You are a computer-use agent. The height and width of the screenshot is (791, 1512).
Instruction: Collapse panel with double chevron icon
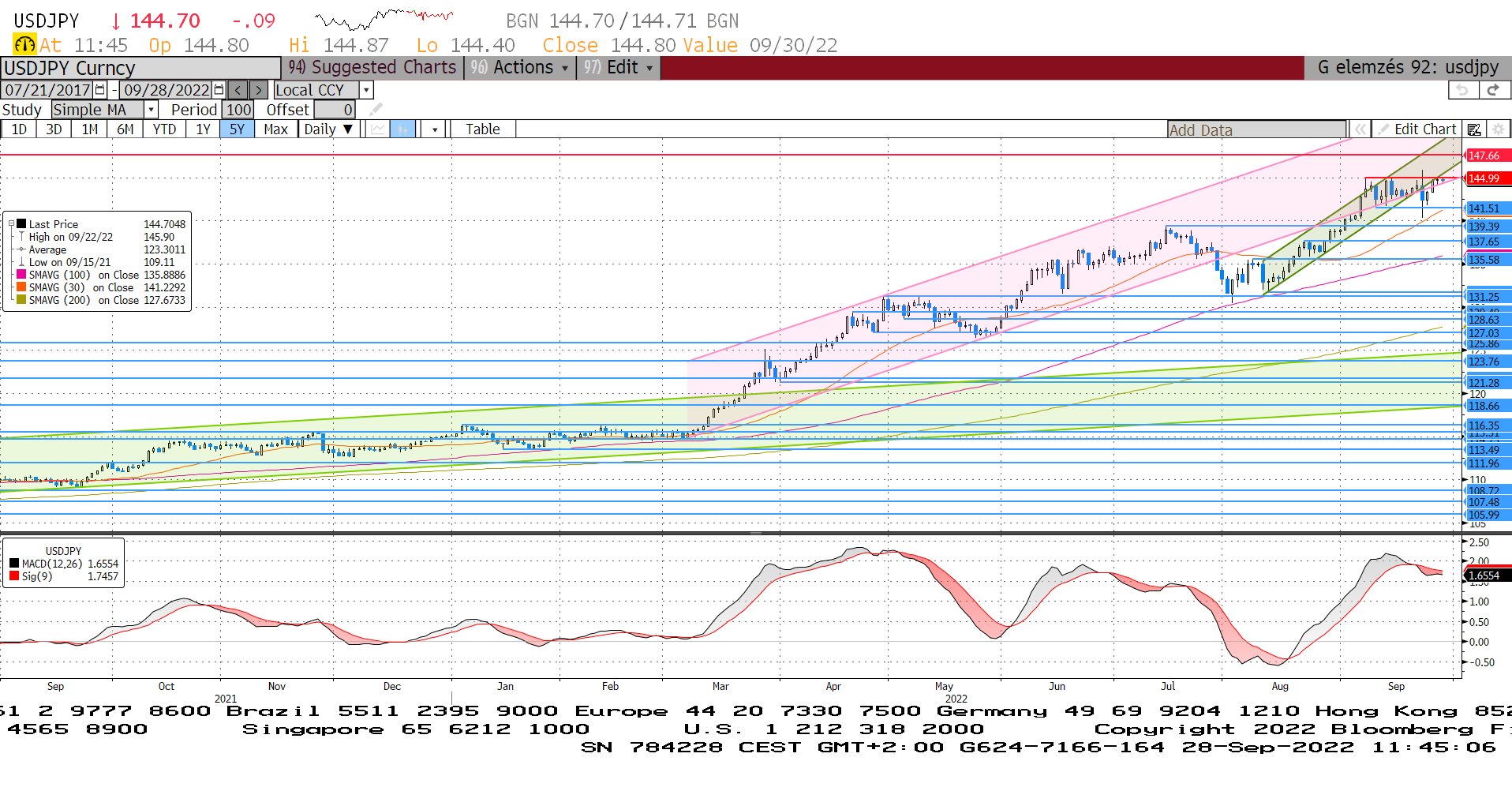[x=1360, y=129]
